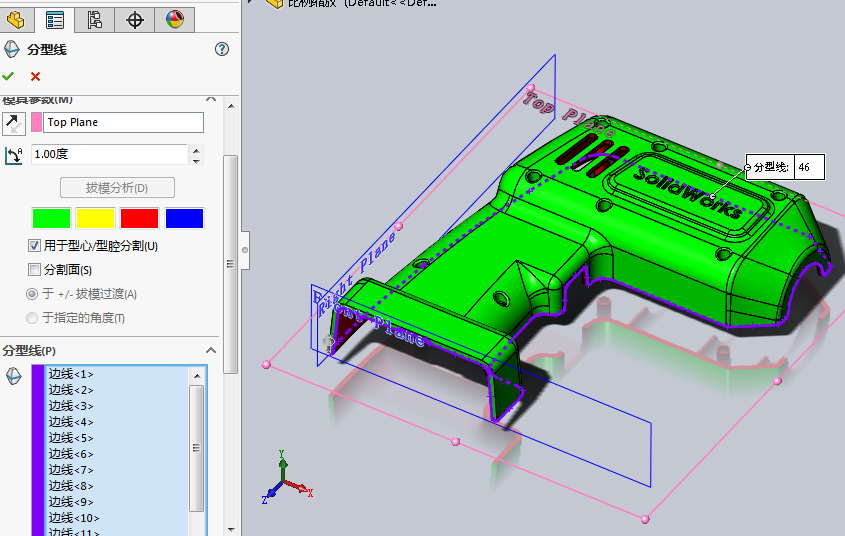Click the parting line edges icon beside list
845x536 pixels.
pos(13,376)
